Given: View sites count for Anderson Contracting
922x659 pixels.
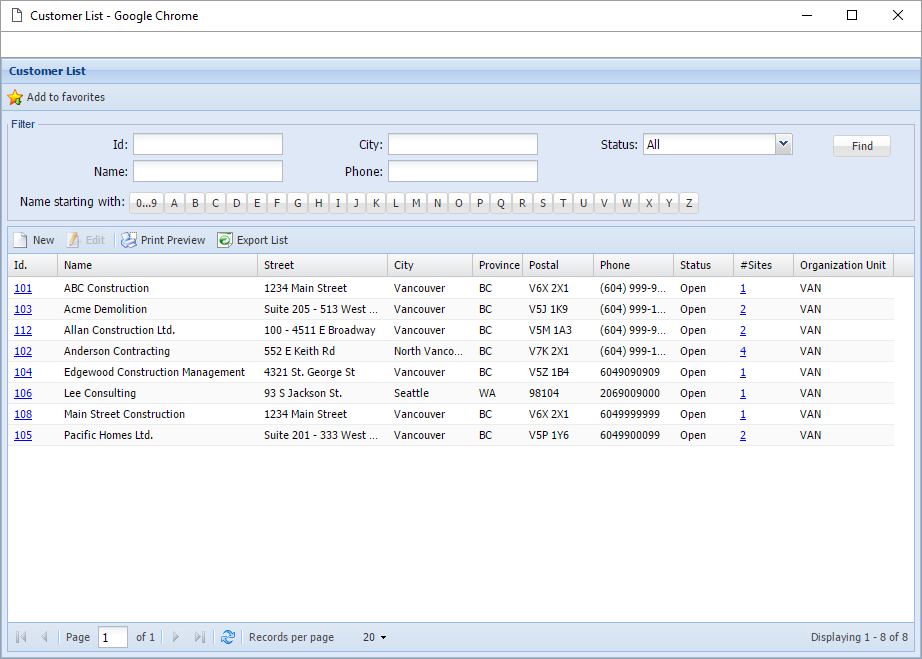Looking at the screenshot, I should [x=743, y=351].
